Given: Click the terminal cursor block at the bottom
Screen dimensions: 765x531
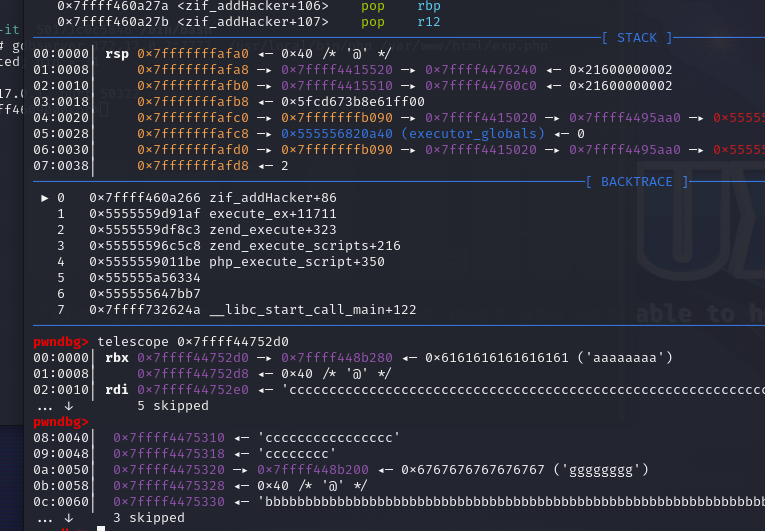Looking at the screenshot, I should coord(101,529).
